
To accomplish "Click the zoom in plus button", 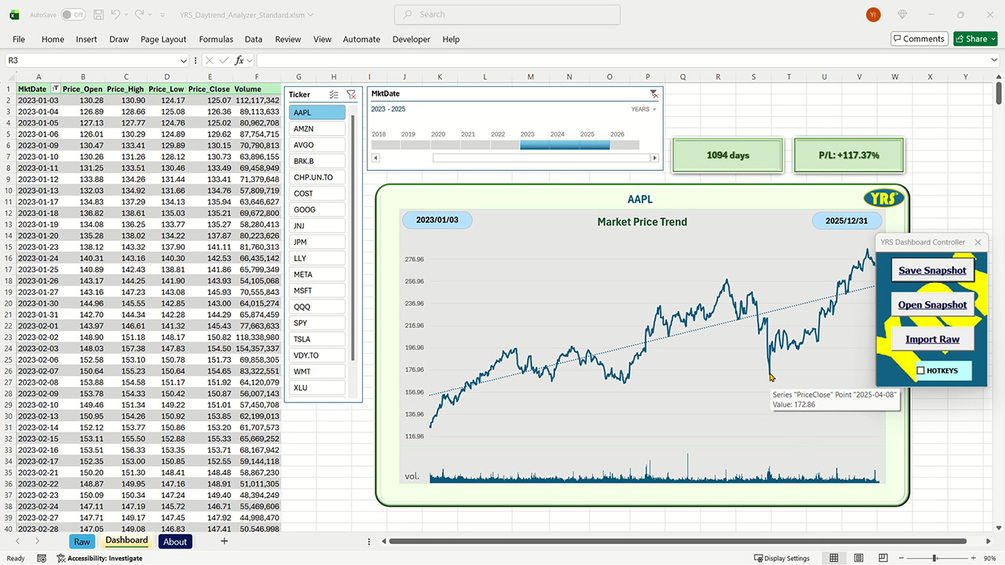I will click(x=973, y=559).
